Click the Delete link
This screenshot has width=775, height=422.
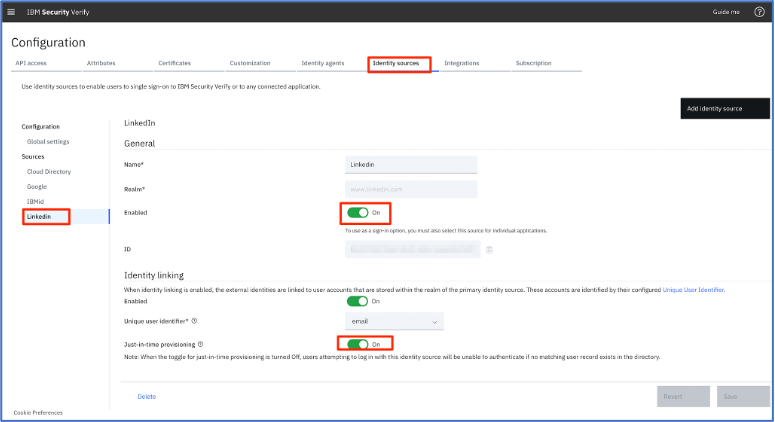coord(147,397)
